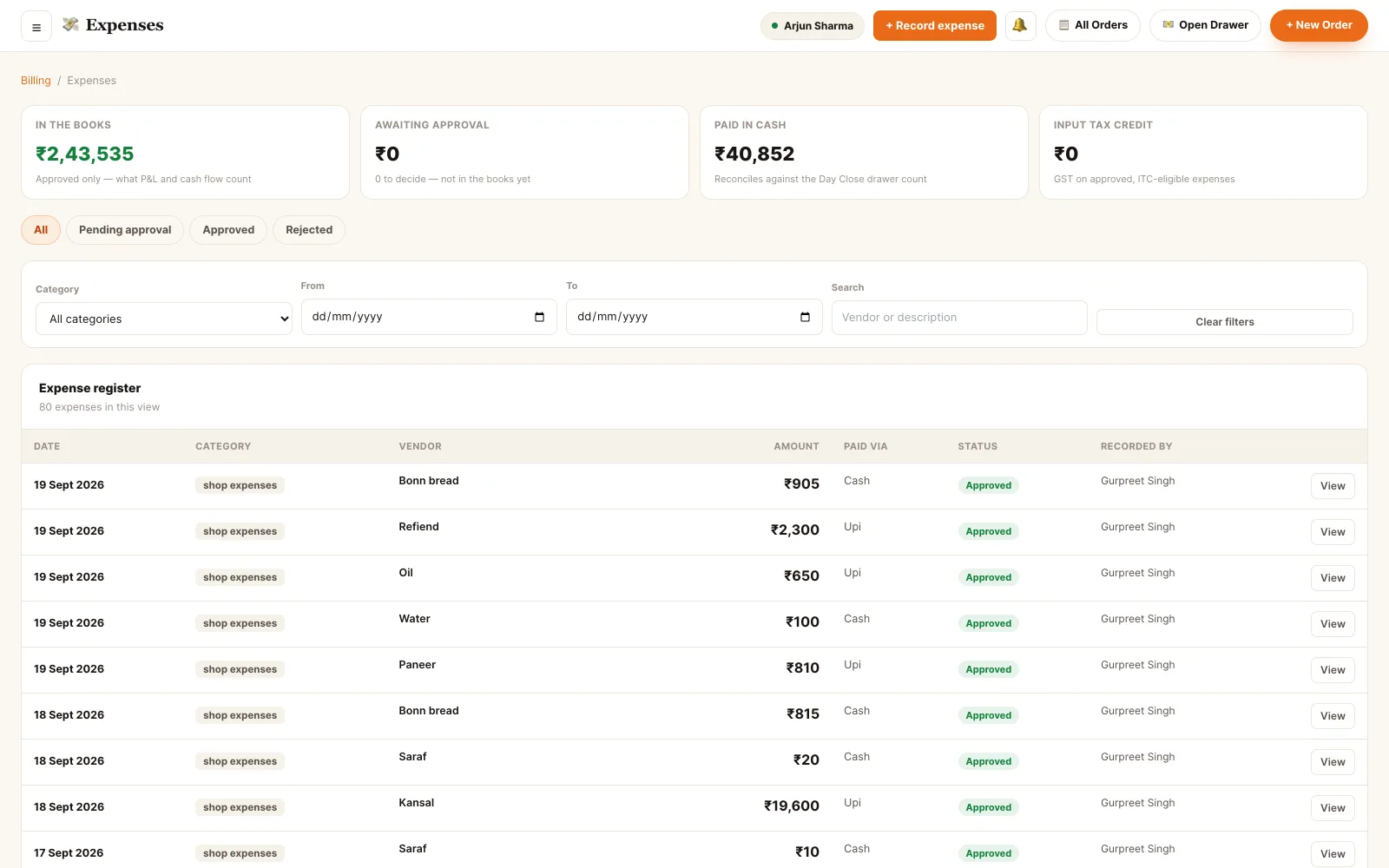Click the Kansal vendor name
This screenshot has height=868, width=1389.
click(x=416, y=803)
